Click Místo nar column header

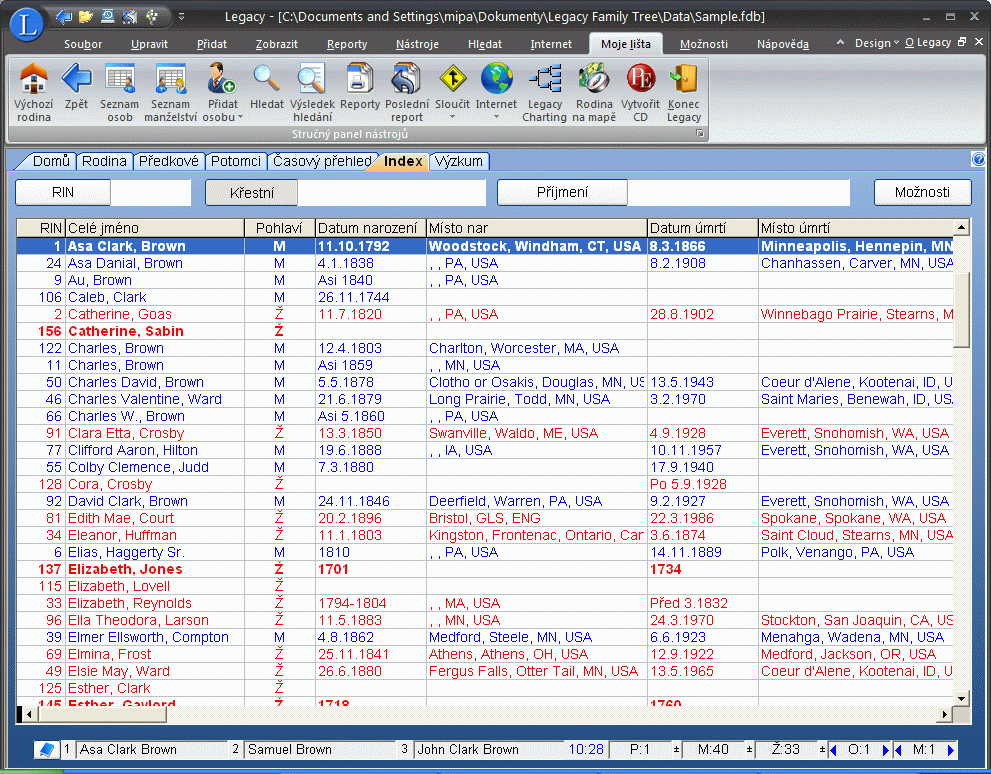[537, 228]
